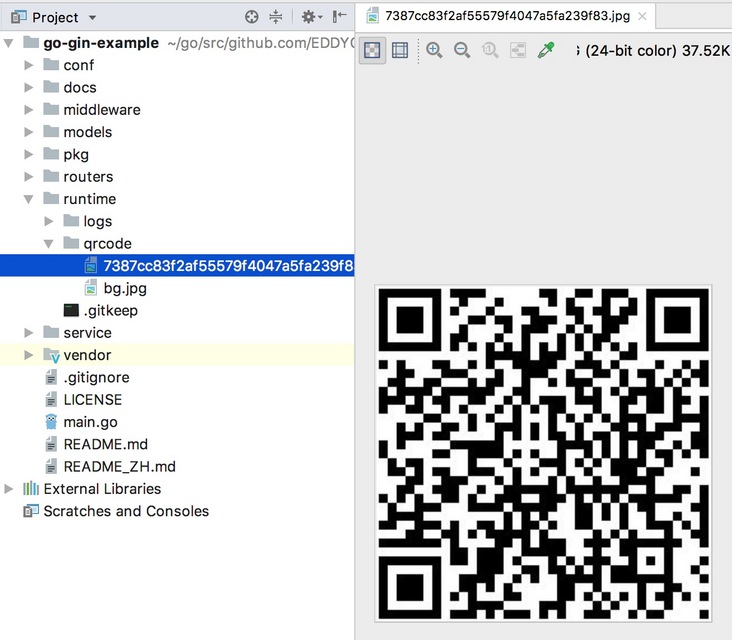Viewport: 732px width, 640px height.
Task: Expand the docs folder
Action: 28,88
